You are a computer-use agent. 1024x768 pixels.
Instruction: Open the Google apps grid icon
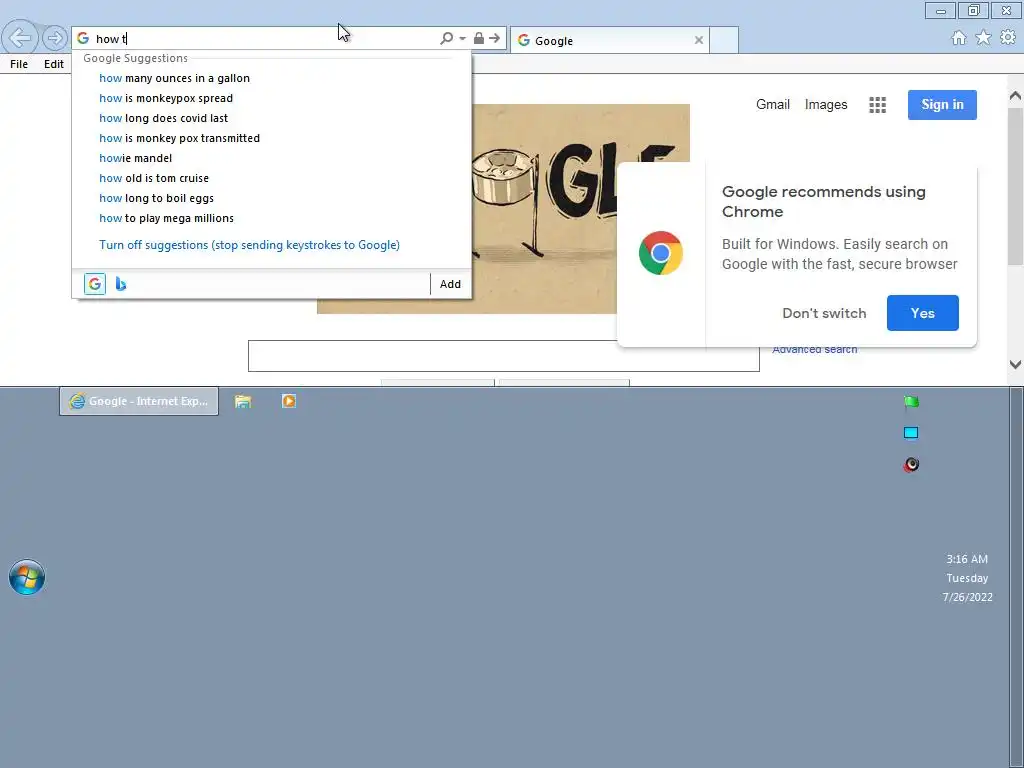coord(878,105)
